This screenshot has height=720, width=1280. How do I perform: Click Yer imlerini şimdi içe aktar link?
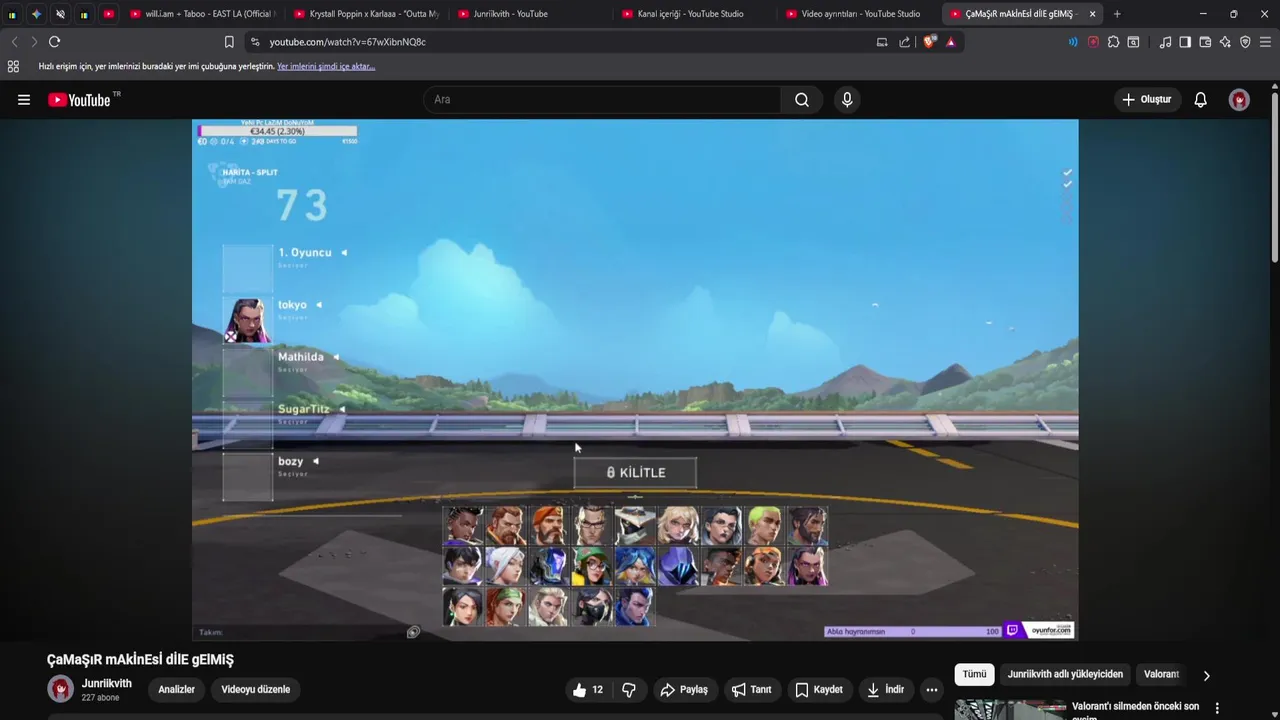coord(326,66)
